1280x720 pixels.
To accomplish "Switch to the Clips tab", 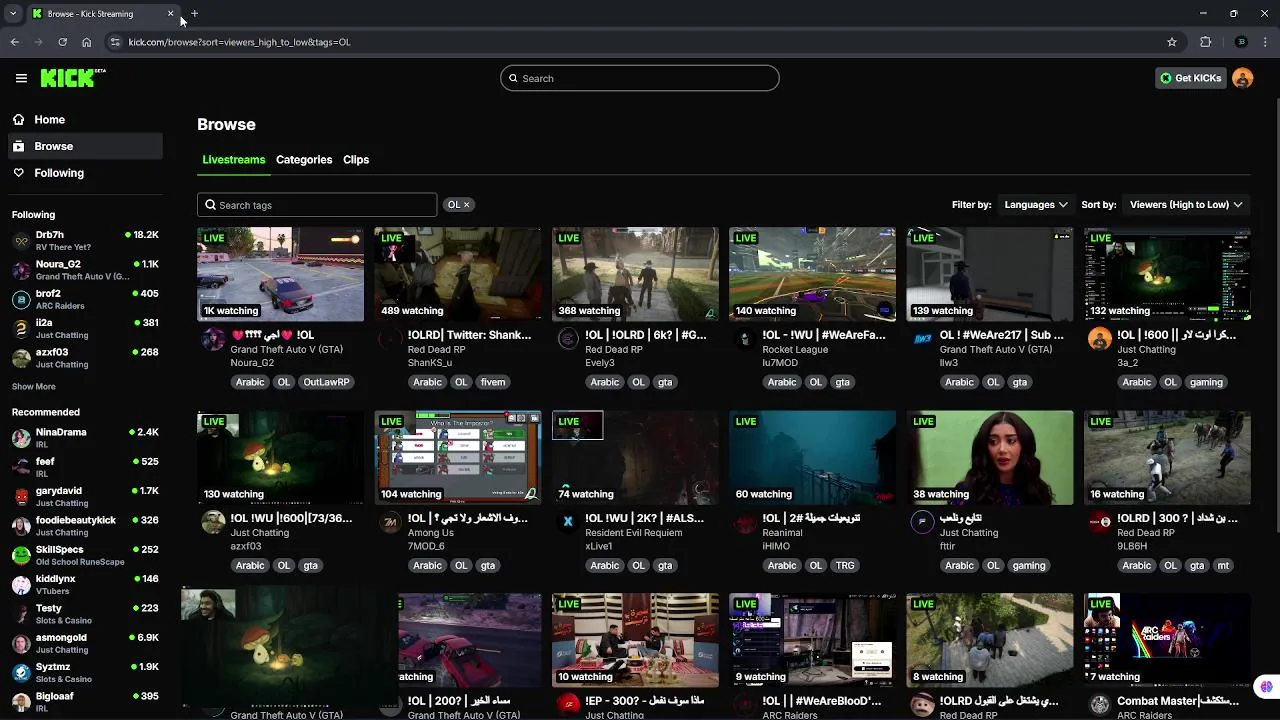I will coord(356,160).
